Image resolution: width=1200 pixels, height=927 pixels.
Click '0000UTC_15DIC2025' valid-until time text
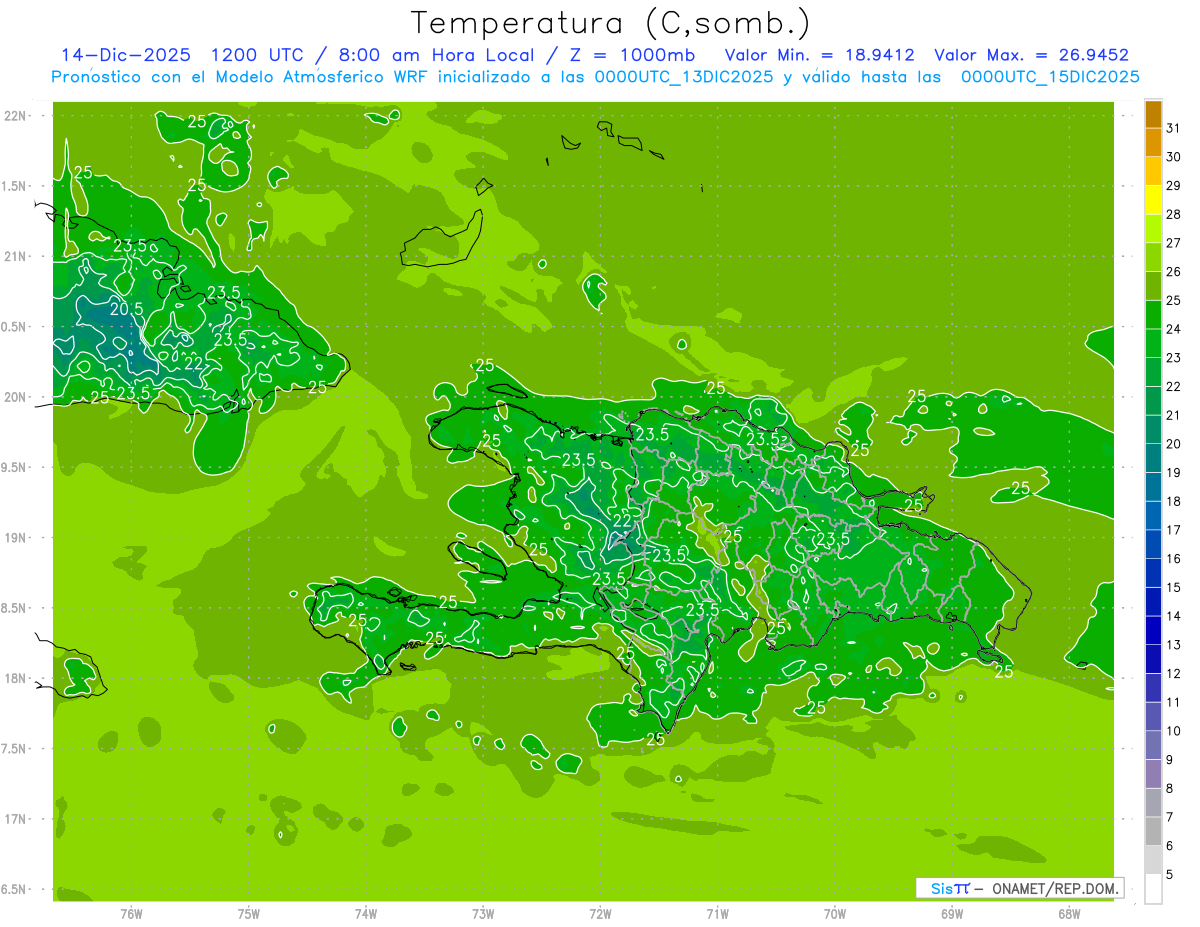pyautogui.click(x=1050, y=77)
